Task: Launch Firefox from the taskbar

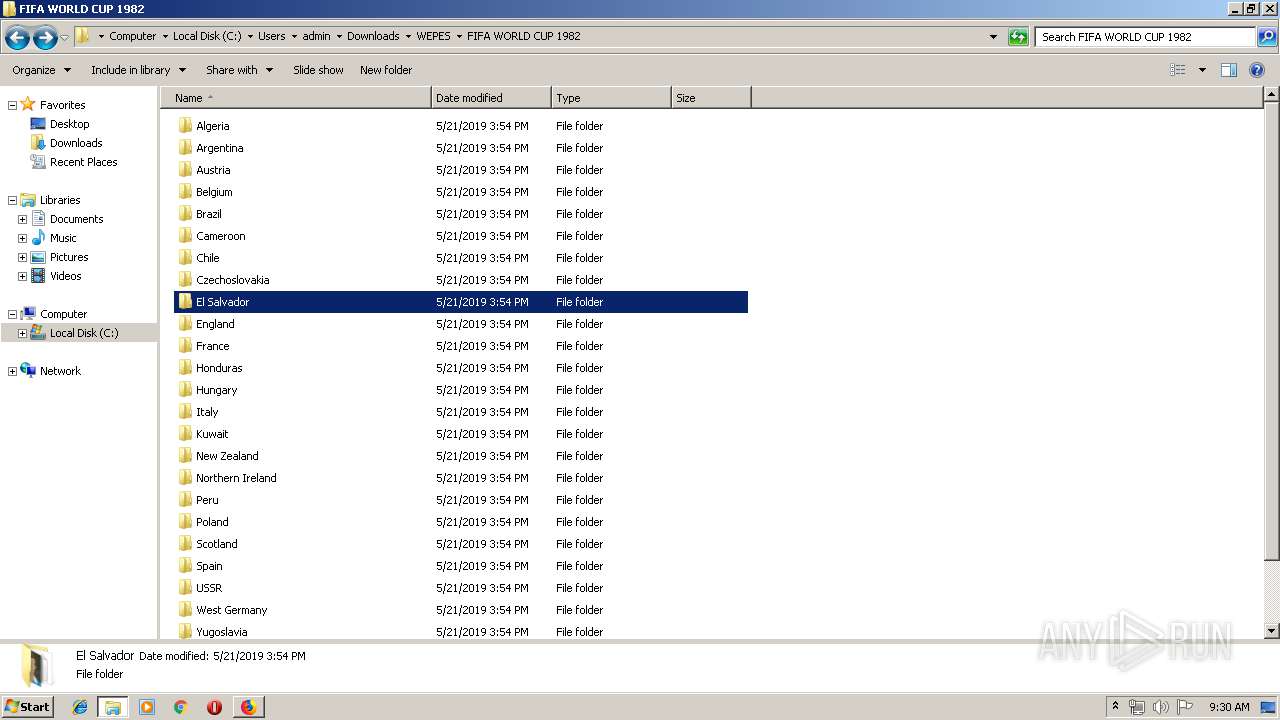Action: point(248,707)
